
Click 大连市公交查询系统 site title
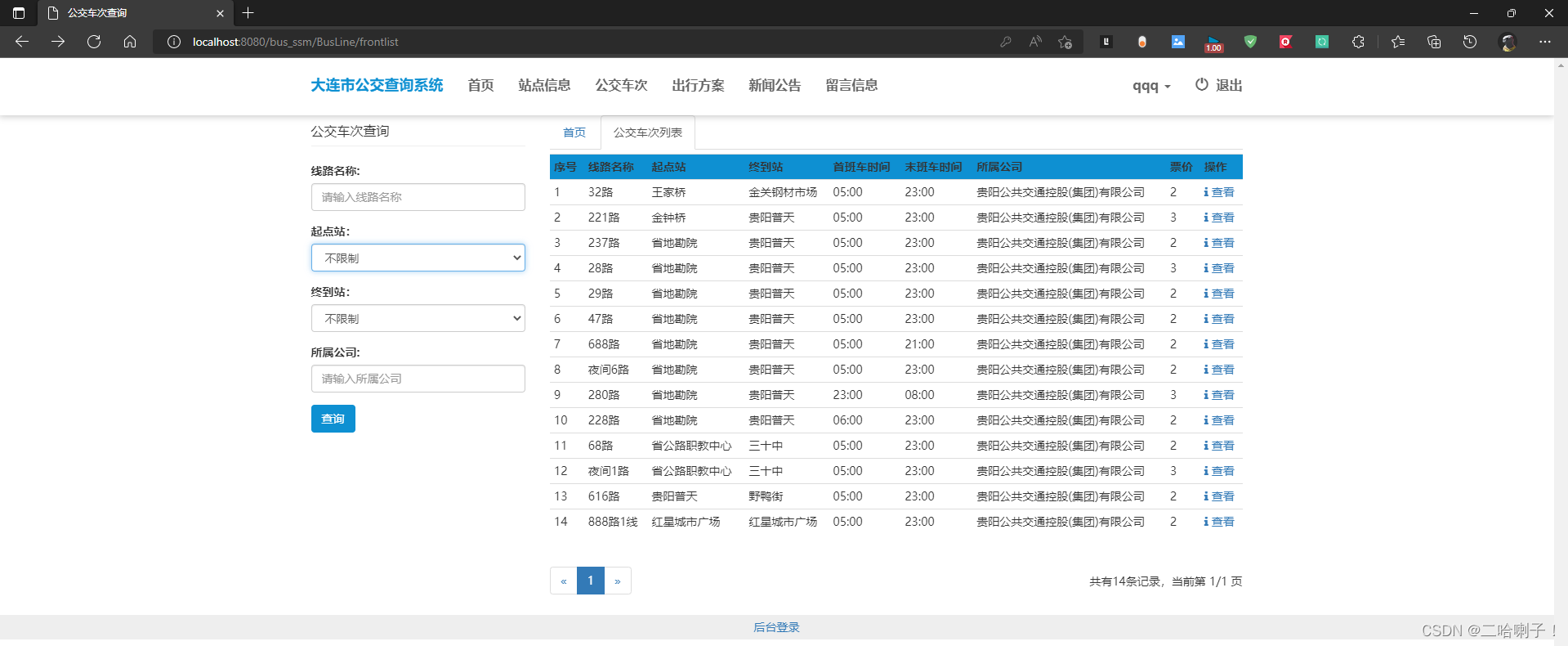[377, 85]
